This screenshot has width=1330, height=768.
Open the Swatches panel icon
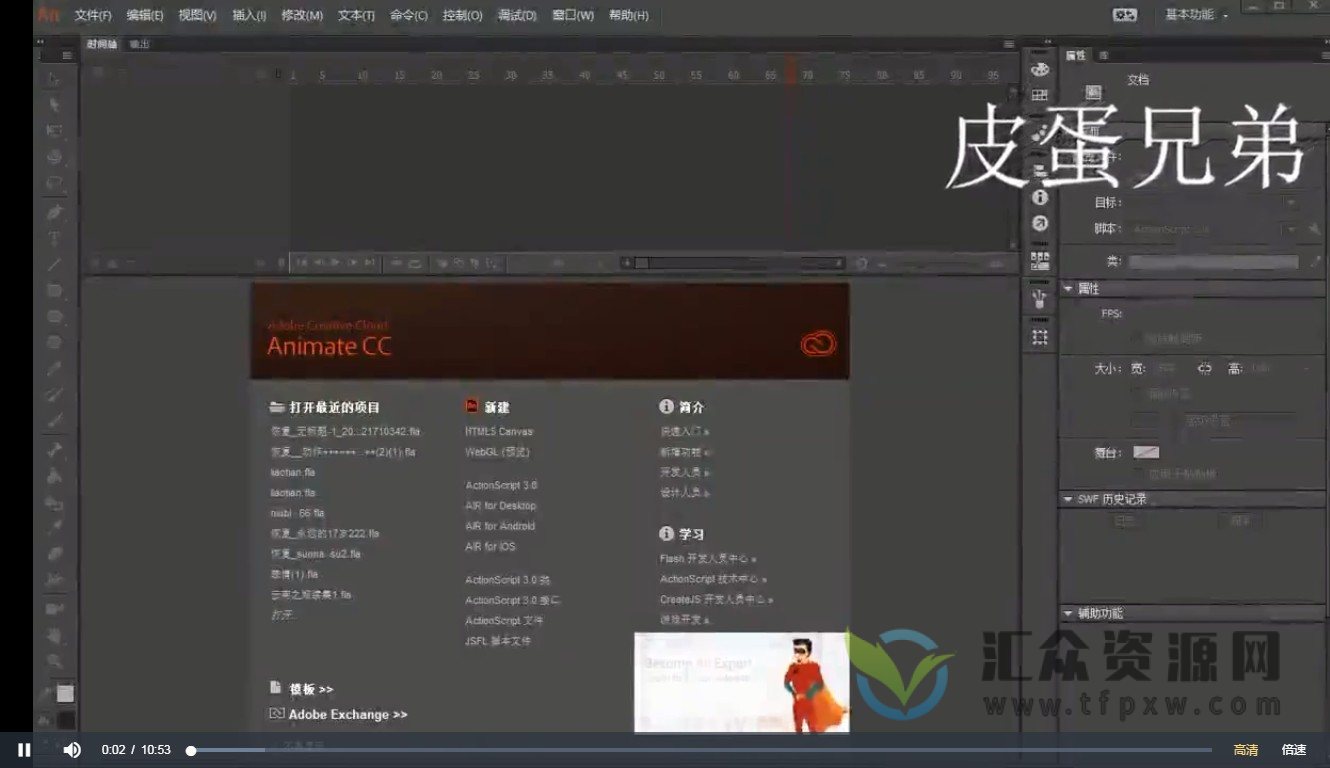(1040, 93)
